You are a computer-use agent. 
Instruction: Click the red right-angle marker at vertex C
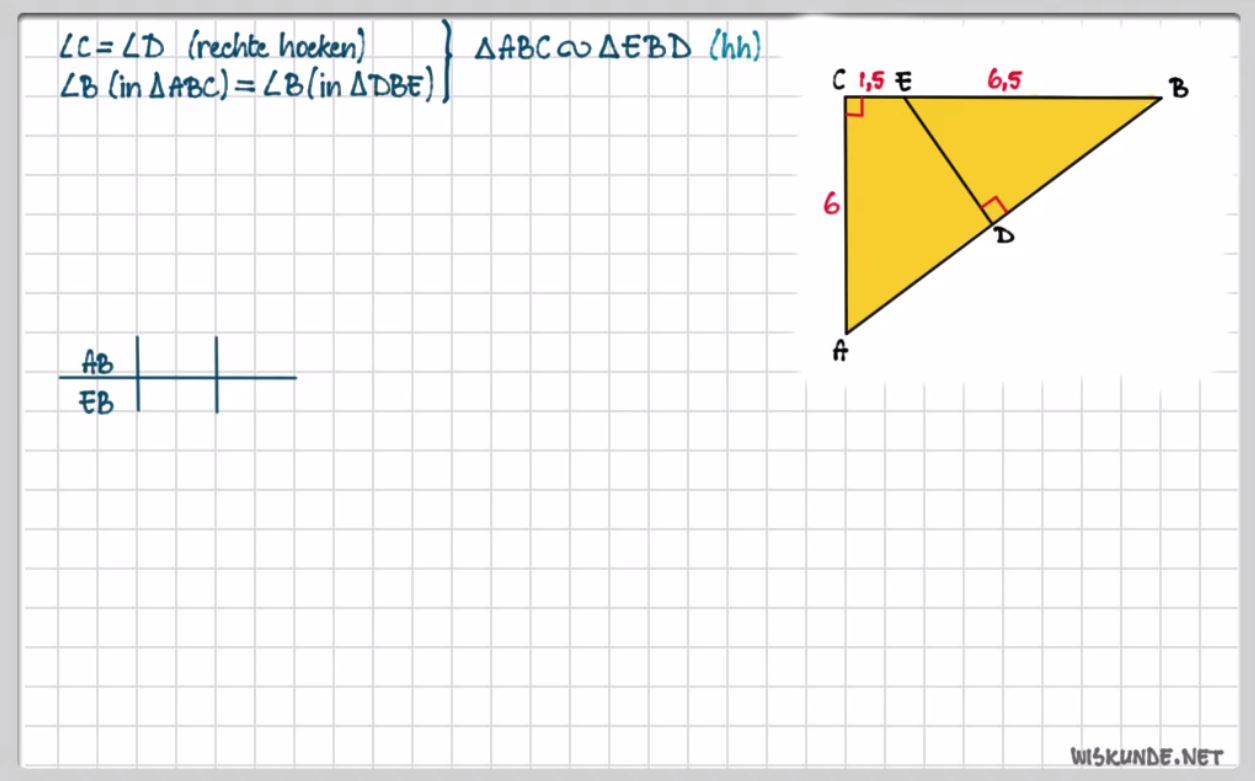click(x=855, y=107)
